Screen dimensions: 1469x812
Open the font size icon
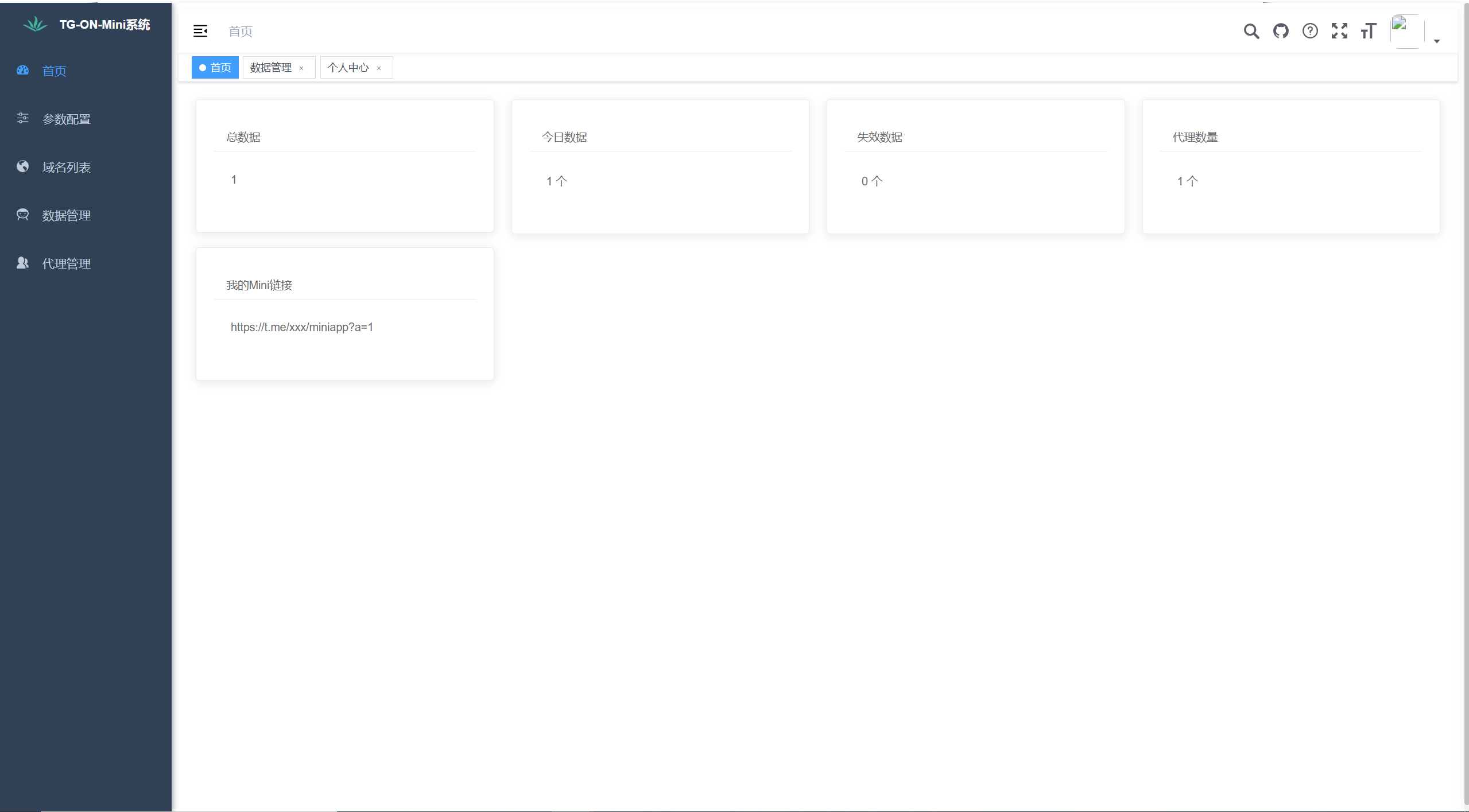click(1369, 31)
